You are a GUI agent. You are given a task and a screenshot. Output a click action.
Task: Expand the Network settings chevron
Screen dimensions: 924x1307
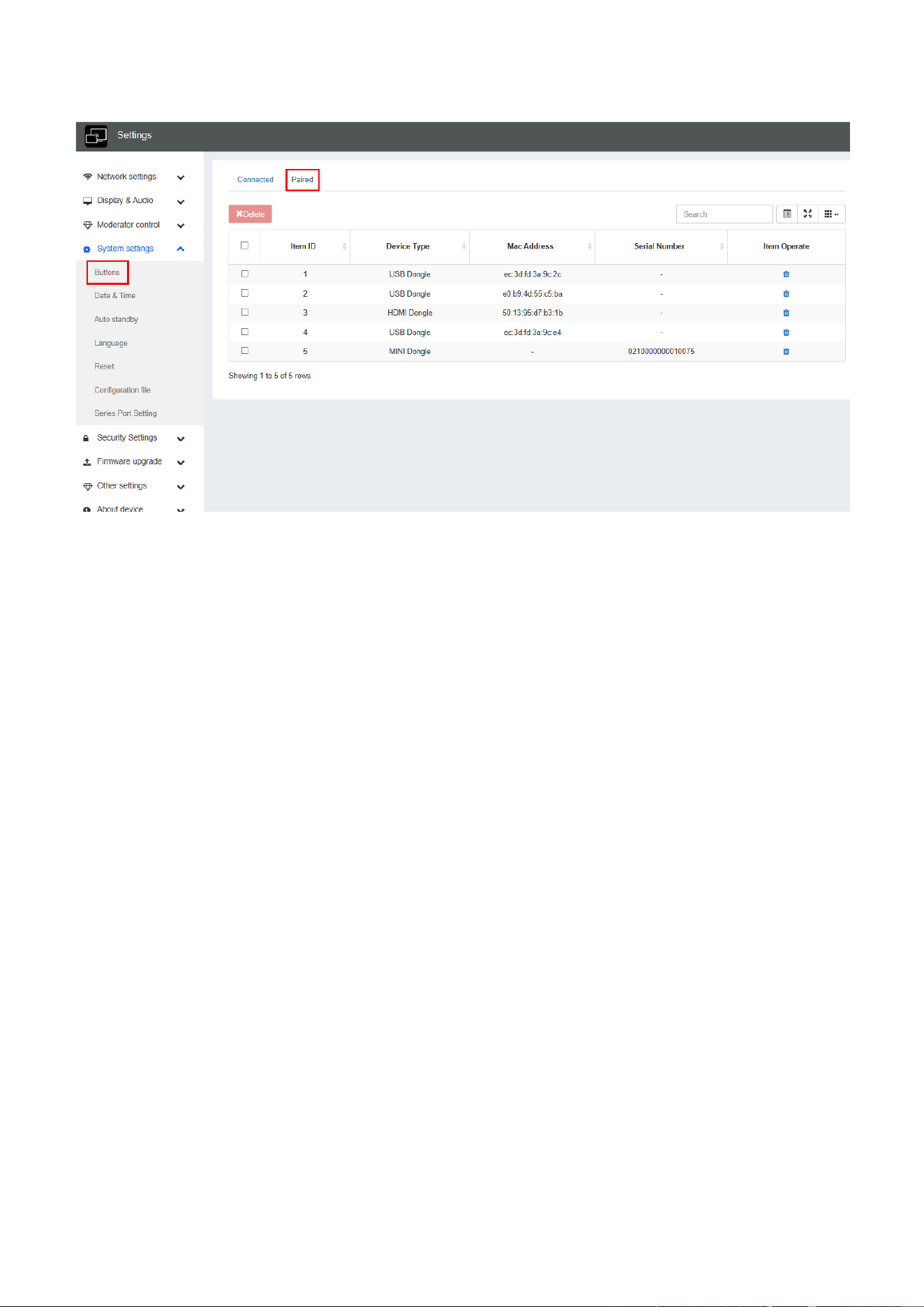tap(181, 177)
